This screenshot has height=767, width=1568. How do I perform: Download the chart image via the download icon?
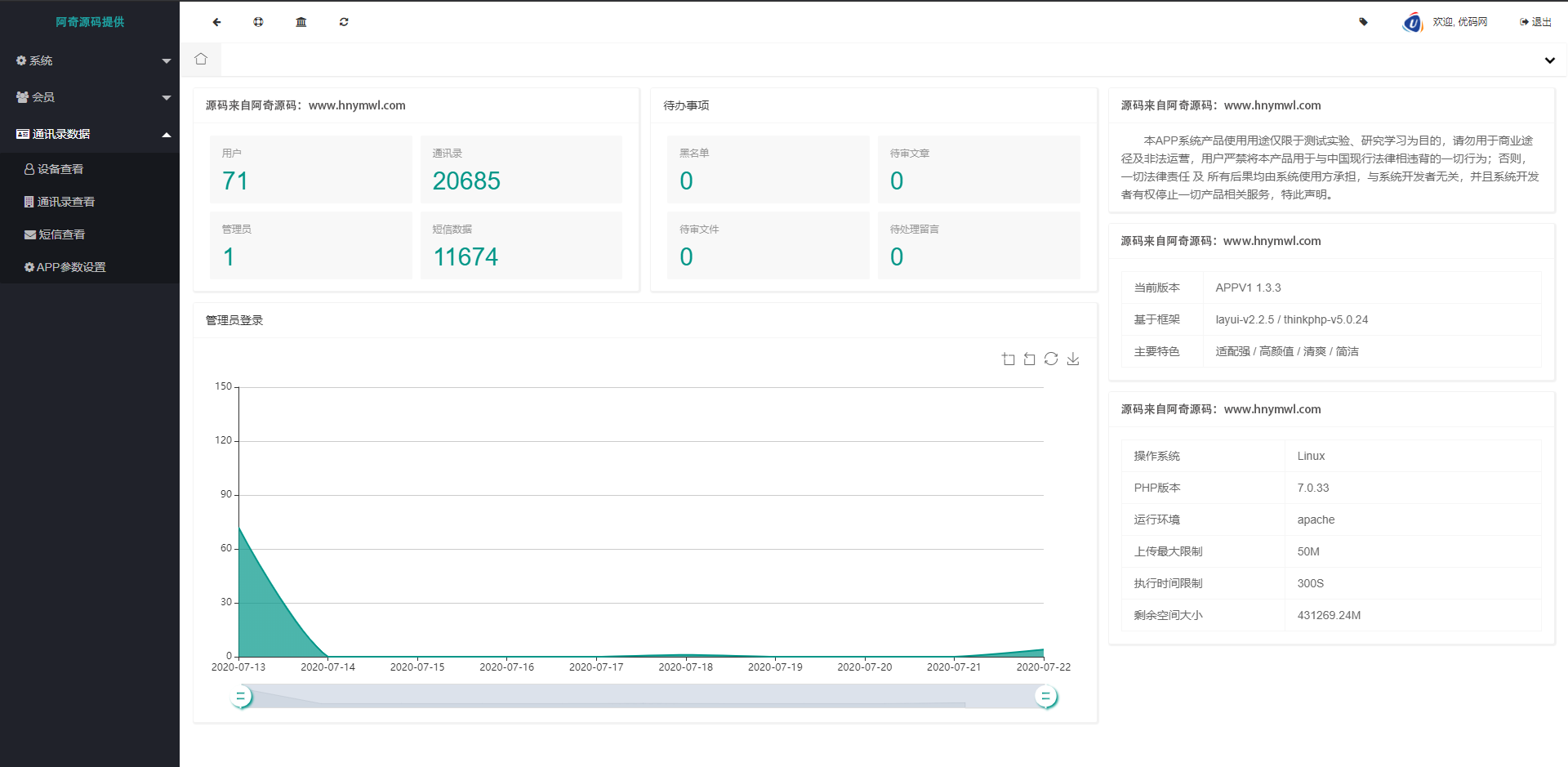pyautogui.click(x=1073, y=359)
